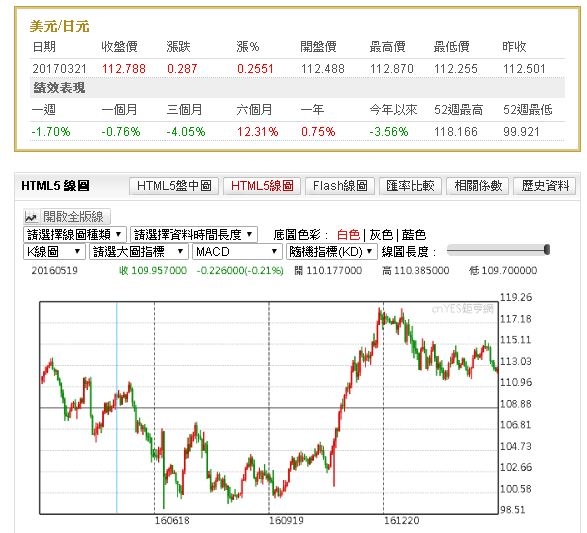Set chart background to 白色
This screenshot has width=587, height=533.
coord(348,235)
